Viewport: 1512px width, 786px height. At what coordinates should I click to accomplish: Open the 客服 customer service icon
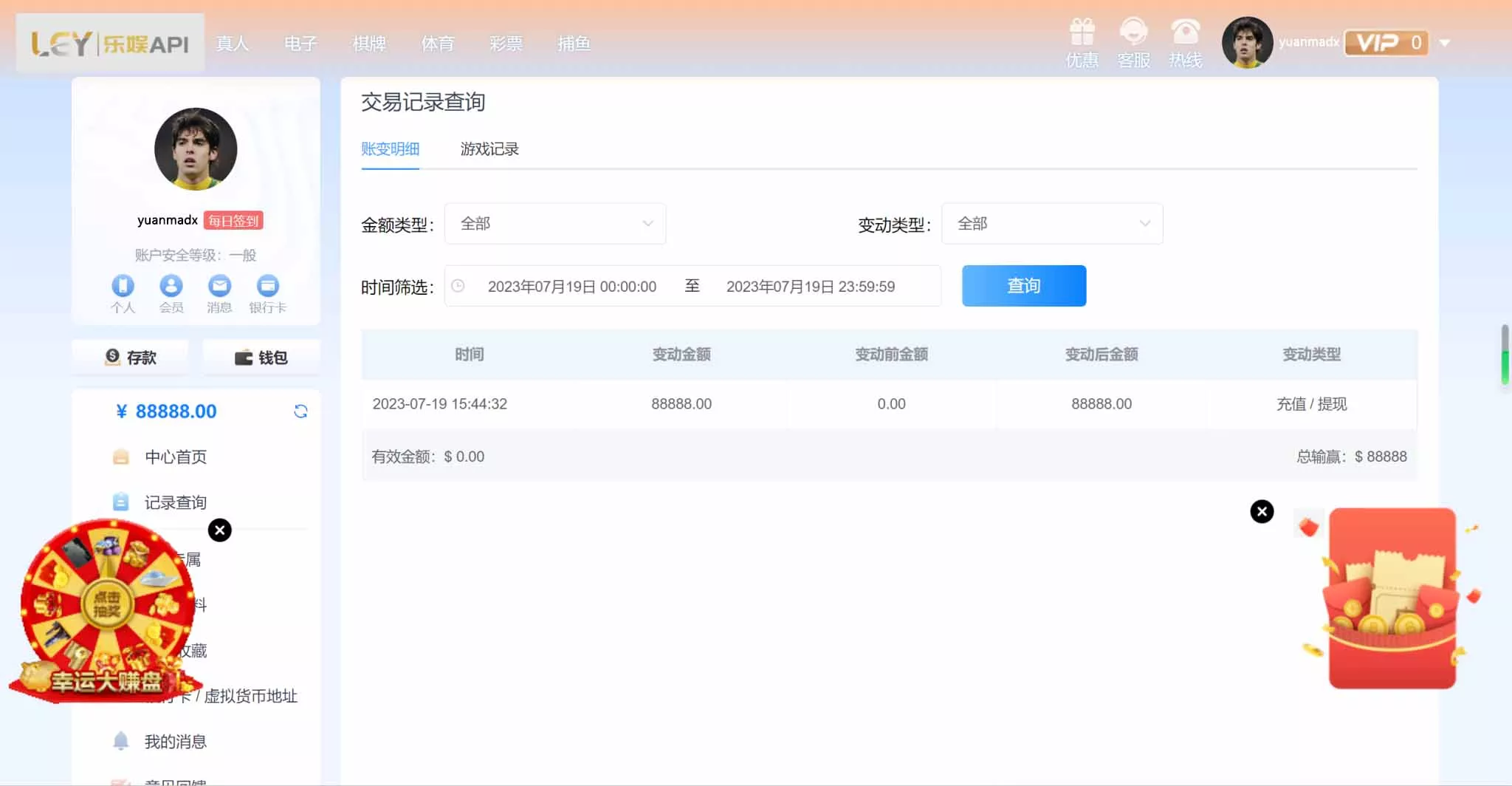pos(1133,33)
